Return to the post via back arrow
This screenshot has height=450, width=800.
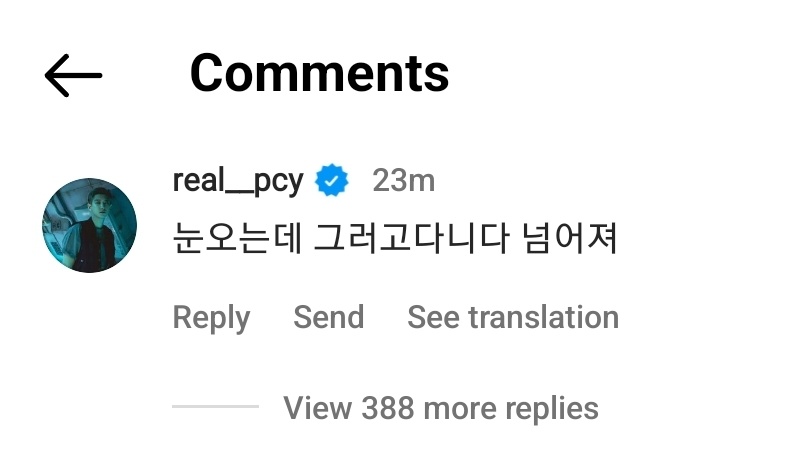73,76
